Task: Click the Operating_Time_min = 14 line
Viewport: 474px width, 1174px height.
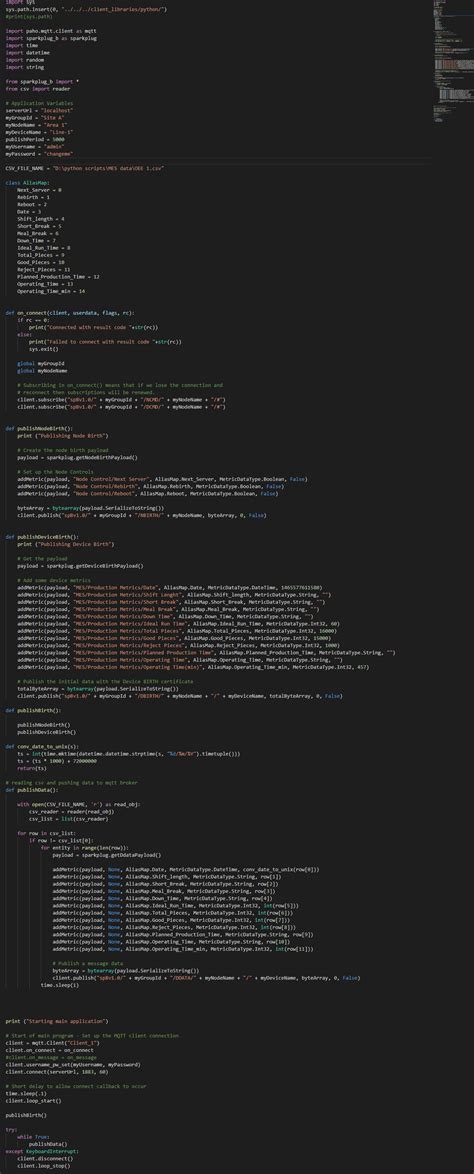Action: coord(51,291)
